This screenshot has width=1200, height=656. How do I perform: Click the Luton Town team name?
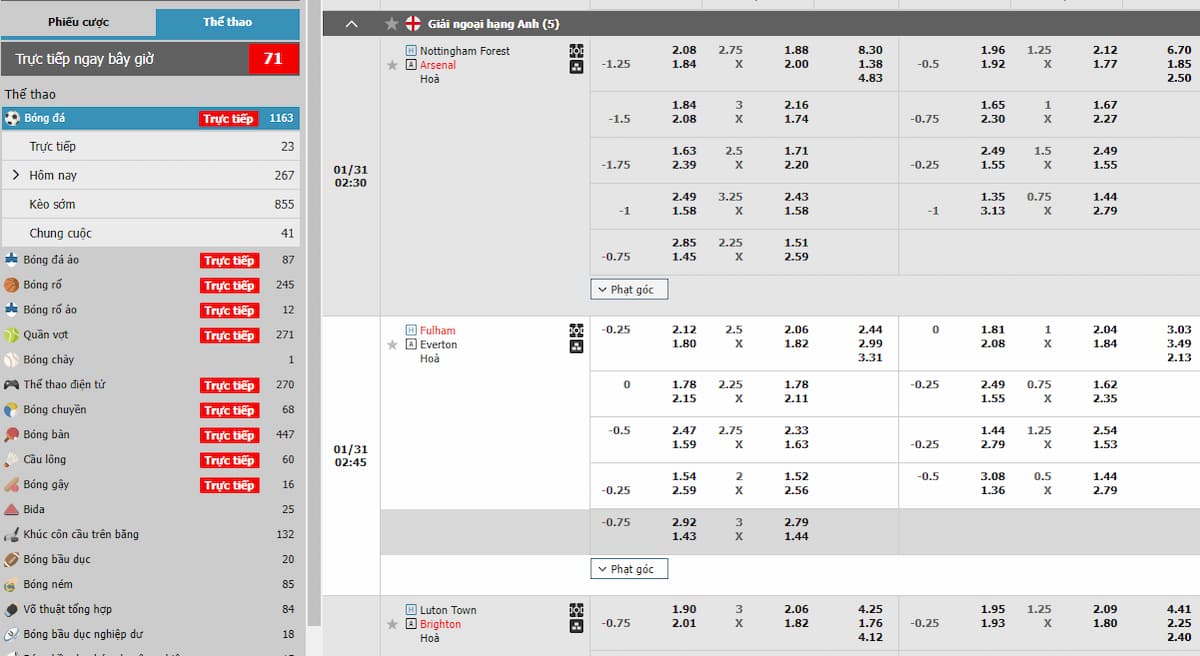click(x=448, y=611)
